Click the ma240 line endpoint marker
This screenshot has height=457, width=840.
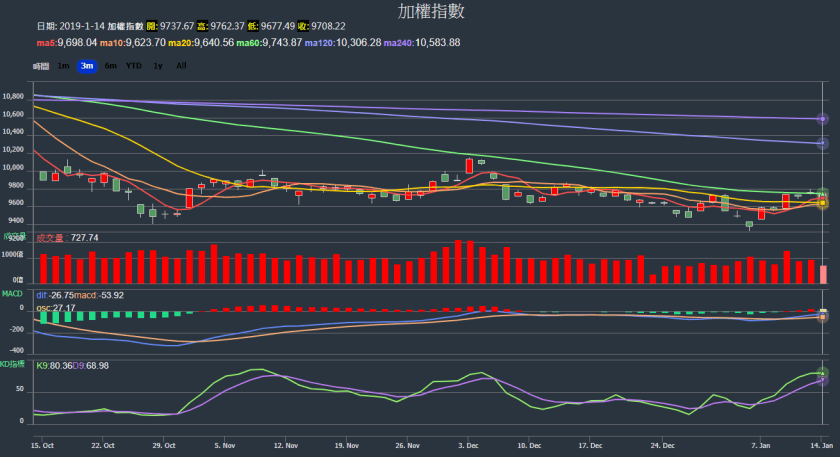point(823,119)
